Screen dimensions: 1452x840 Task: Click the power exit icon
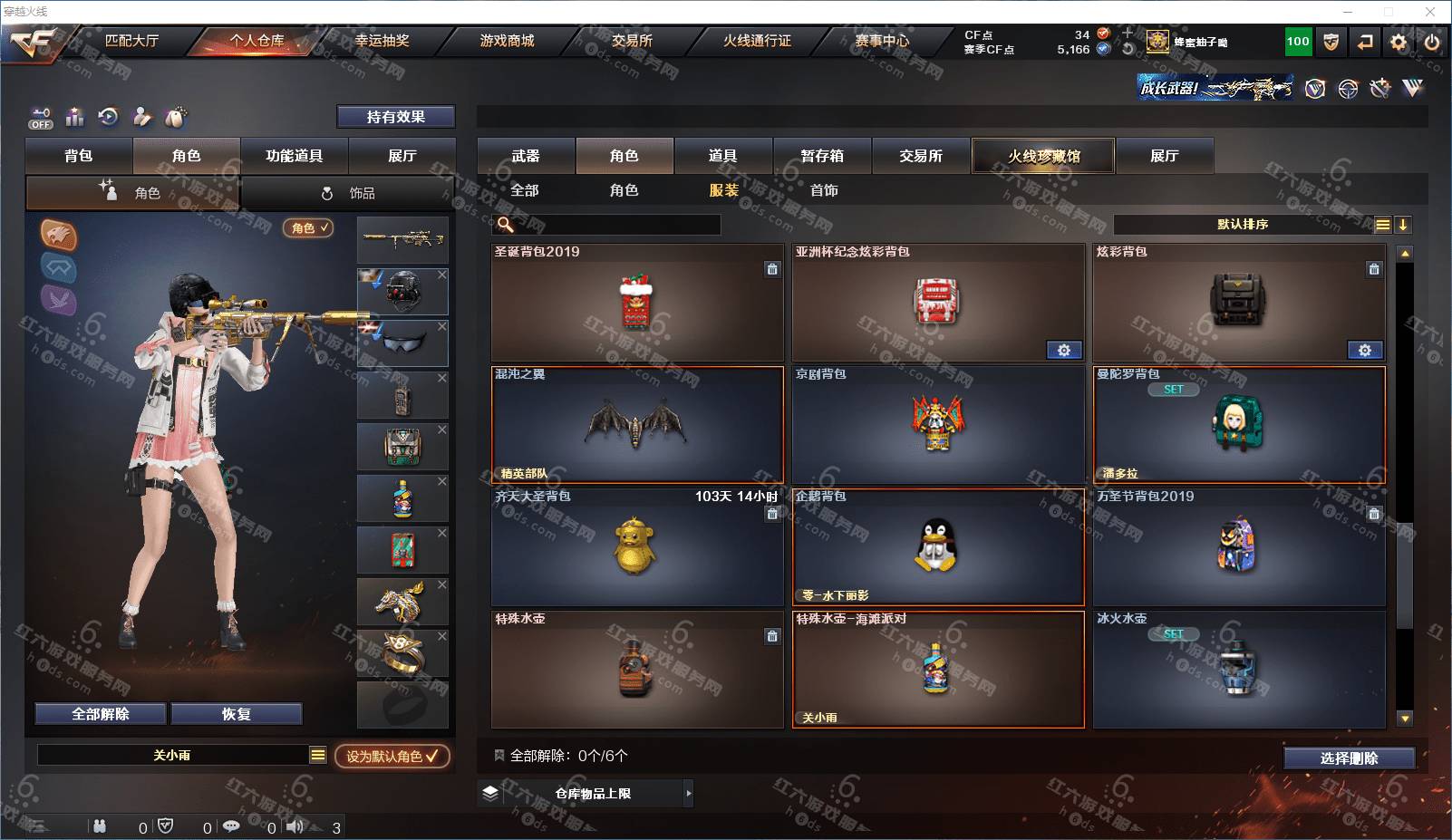click(x=1432, y=42)
